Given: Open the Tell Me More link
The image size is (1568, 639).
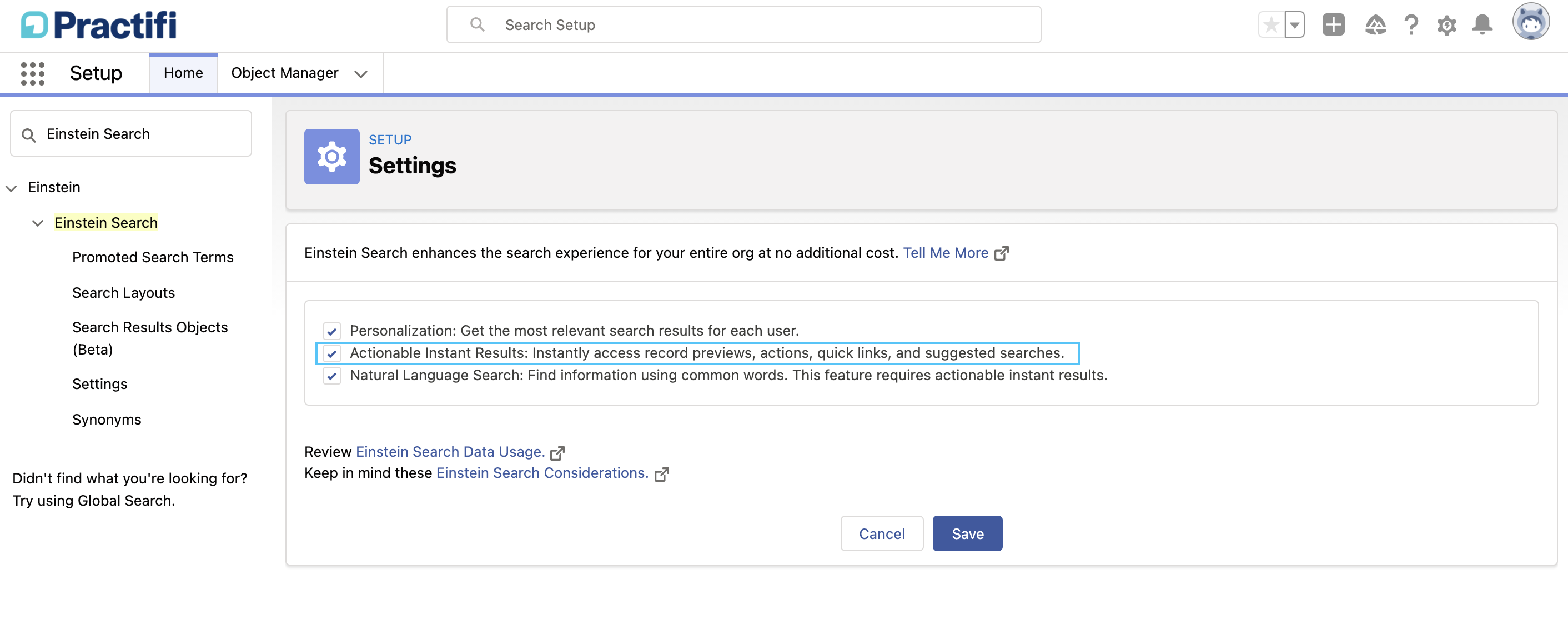Looking at the screenshot, I should pos(946,253).
